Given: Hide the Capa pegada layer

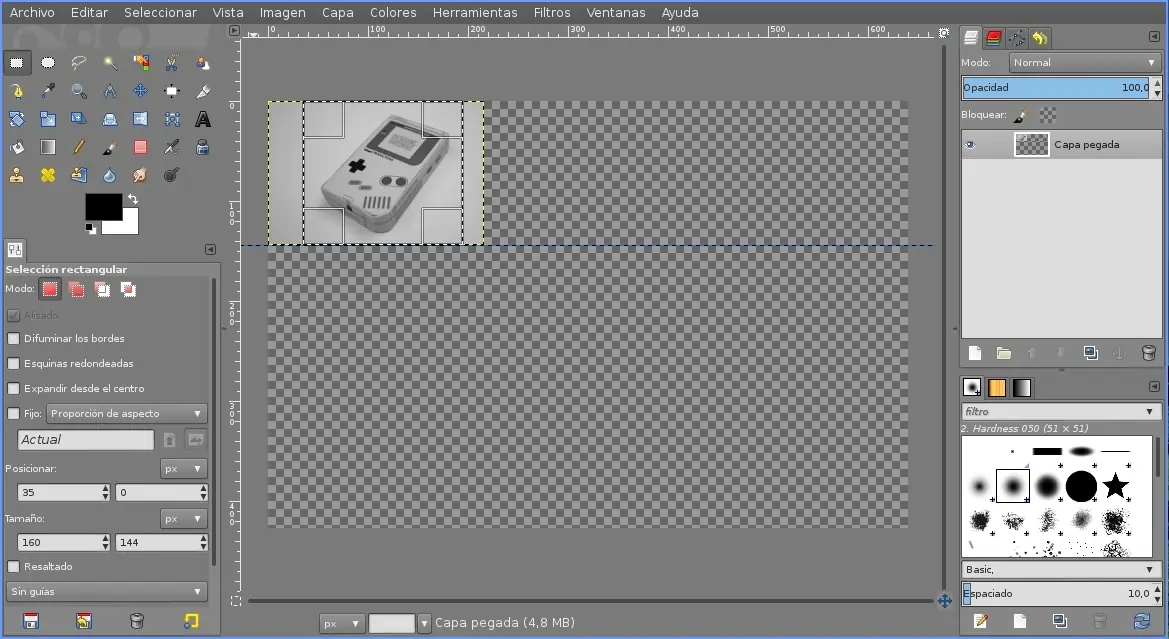Looking at the screenshot, I should tap(969, 145).
